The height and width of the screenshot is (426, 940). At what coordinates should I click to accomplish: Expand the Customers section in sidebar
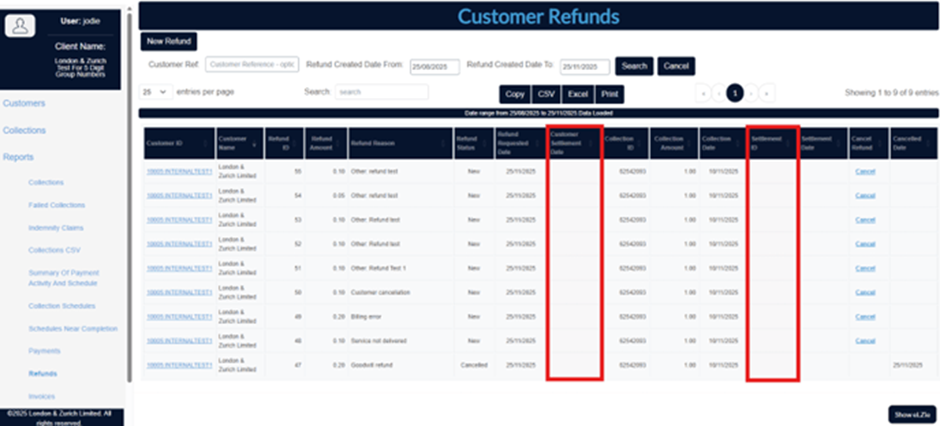coord(23,103)
